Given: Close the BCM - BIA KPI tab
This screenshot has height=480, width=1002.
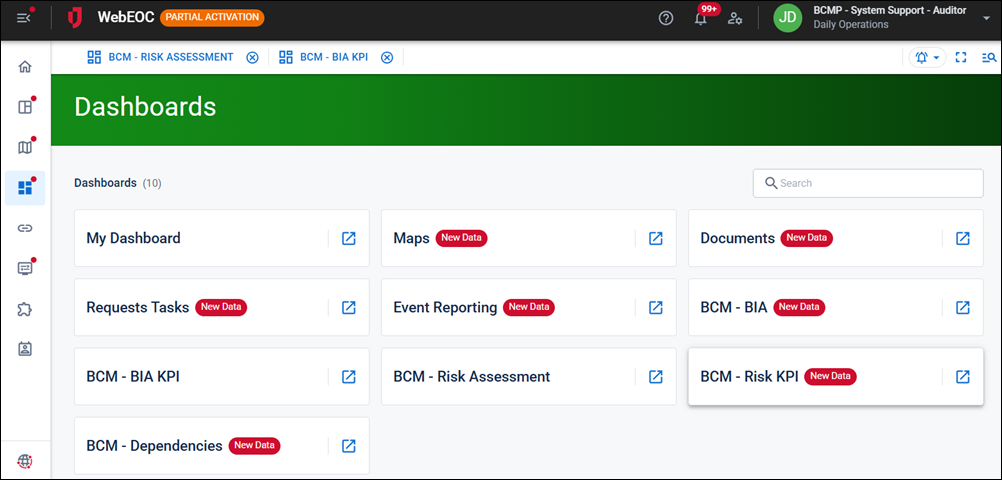Looking at the screenshot, I should pyautogui.click(x=386, y=57).
